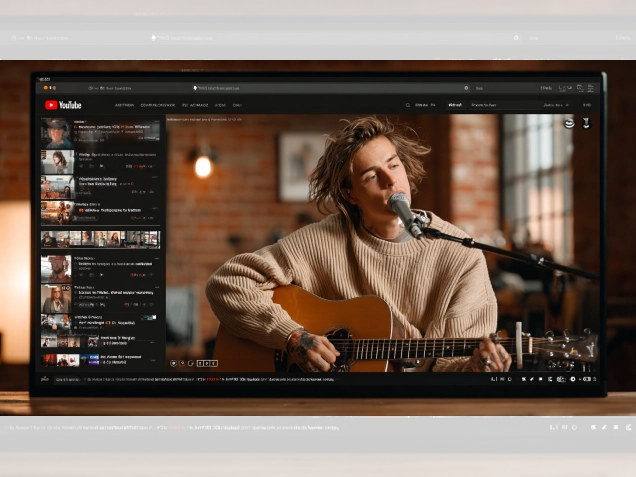Click the folder icon under the dark-haired woman video

tap(91, 166)
